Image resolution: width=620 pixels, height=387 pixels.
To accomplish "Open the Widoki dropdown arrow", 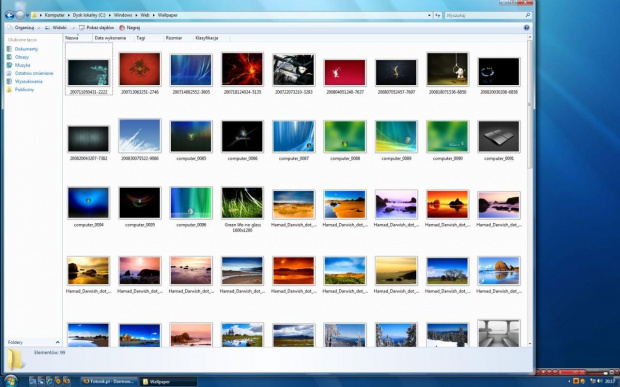I will (x=73, y=28).
